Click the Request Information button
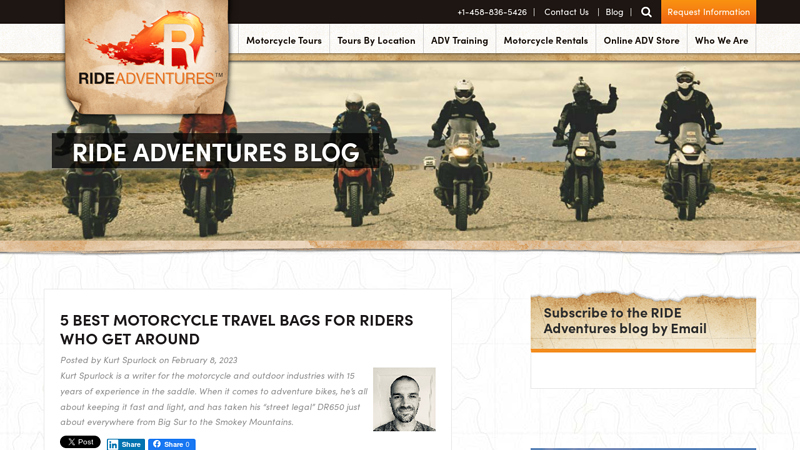Viewport: 800px width, 450px height. coord(708,12)
